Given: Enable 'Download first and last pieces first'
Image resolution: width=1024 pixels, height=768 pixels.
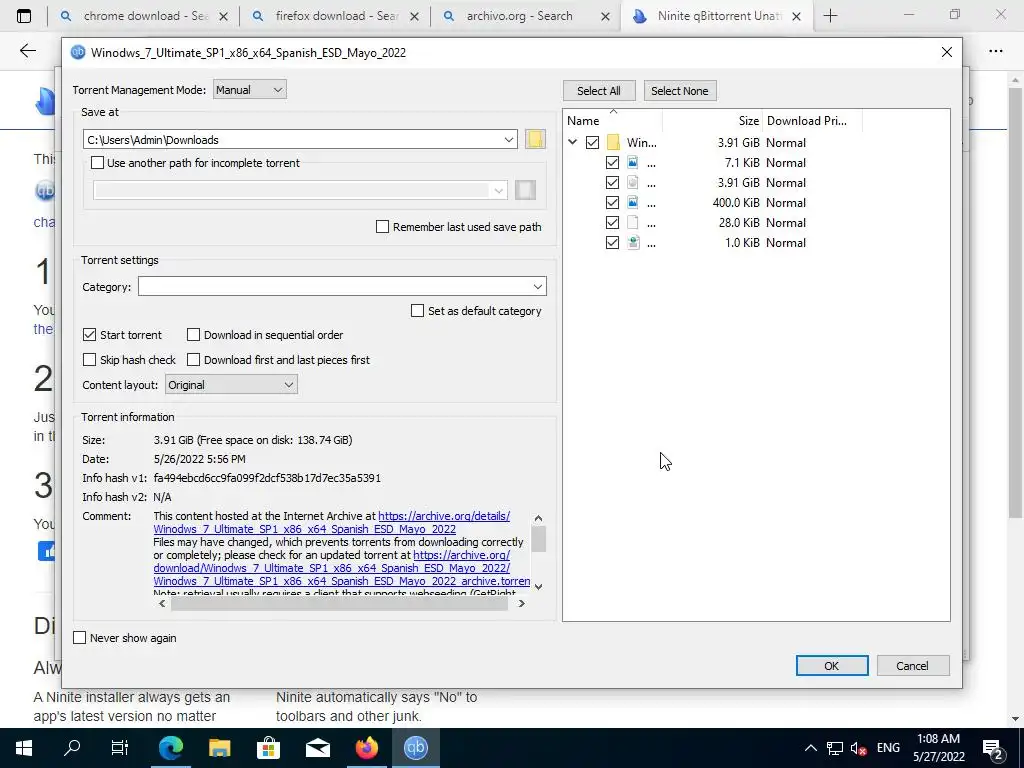Looking at the screenshot, I should pyautogui.click(x=193, y=360).
